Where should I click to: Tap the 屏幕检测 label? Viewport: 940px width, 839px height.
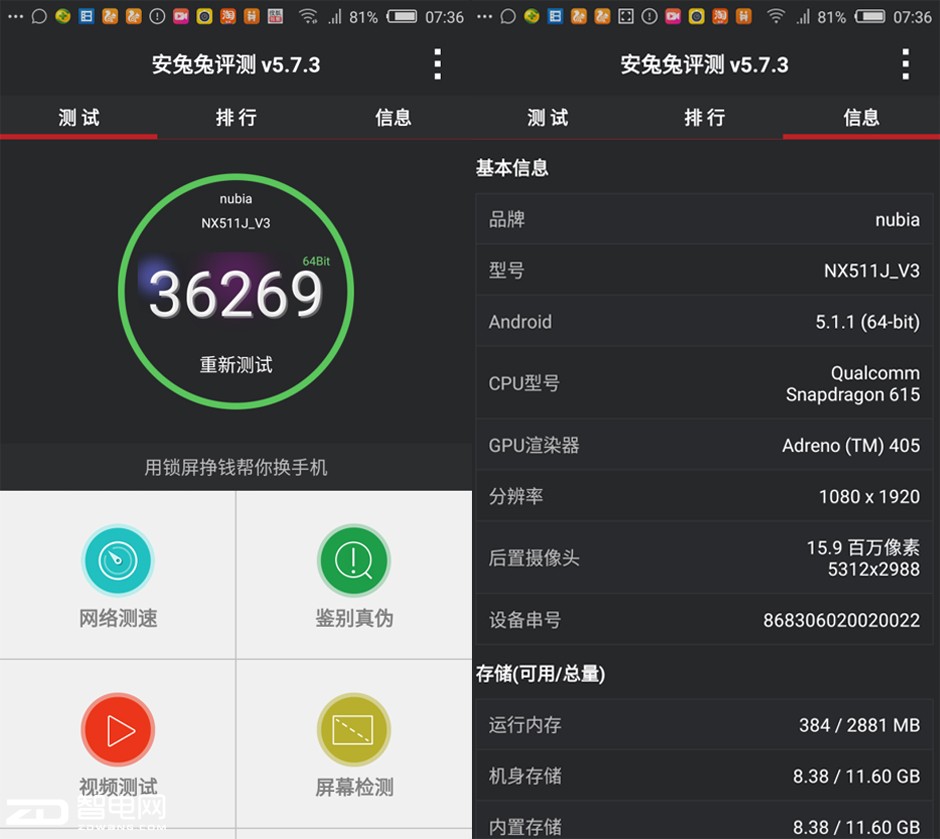(x=354, y=787)
